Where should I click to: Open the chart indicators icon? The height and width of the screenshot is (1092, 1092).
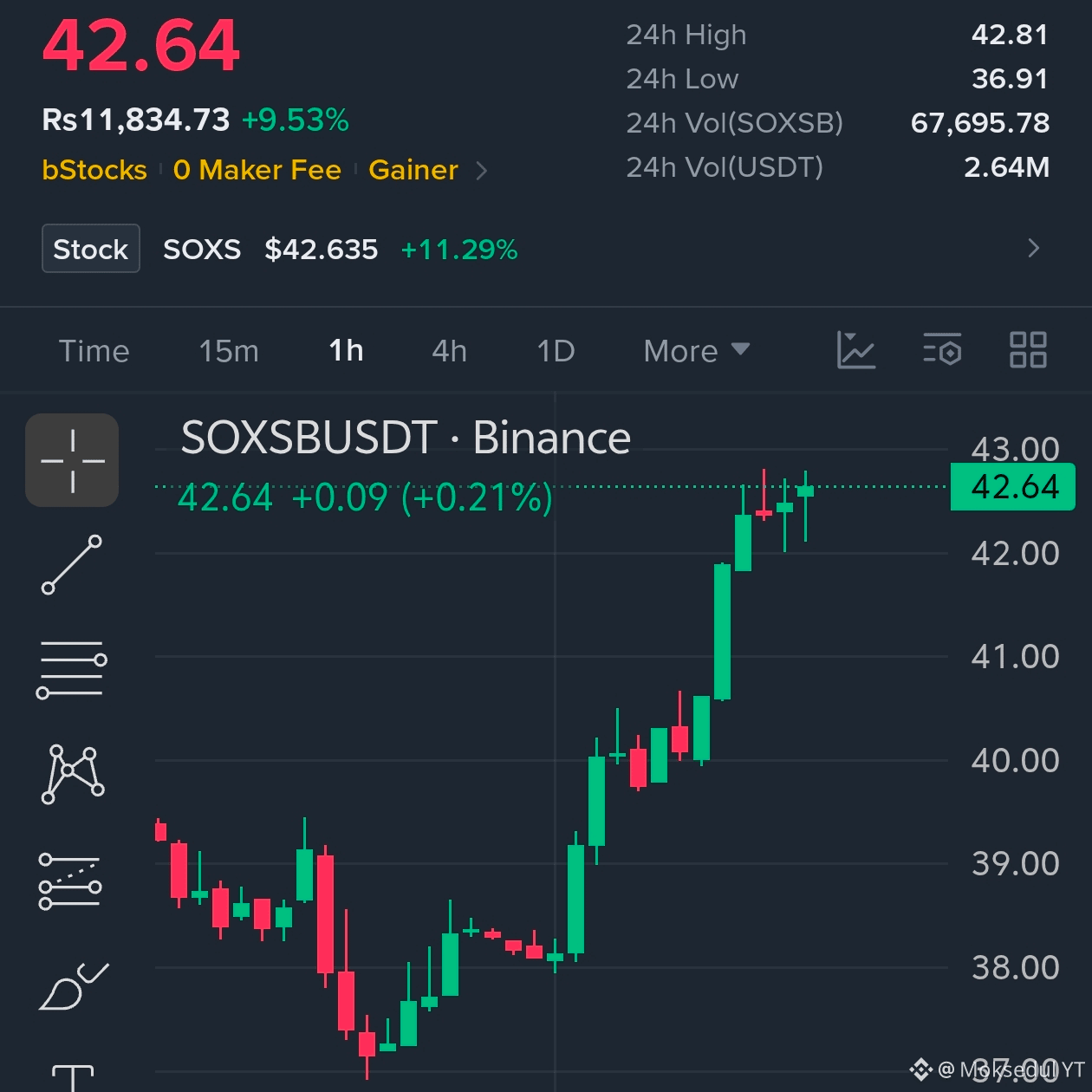[855, 350]
